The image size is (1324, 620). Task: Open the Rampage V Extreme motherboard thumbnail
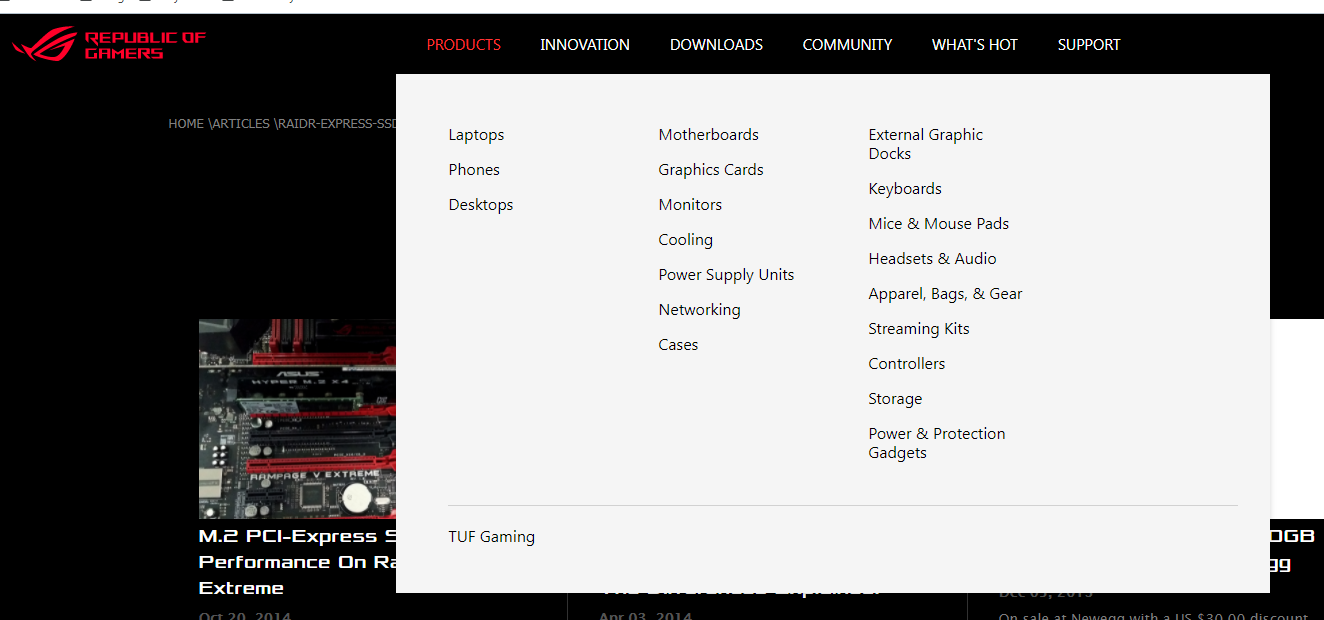(297, 419)
